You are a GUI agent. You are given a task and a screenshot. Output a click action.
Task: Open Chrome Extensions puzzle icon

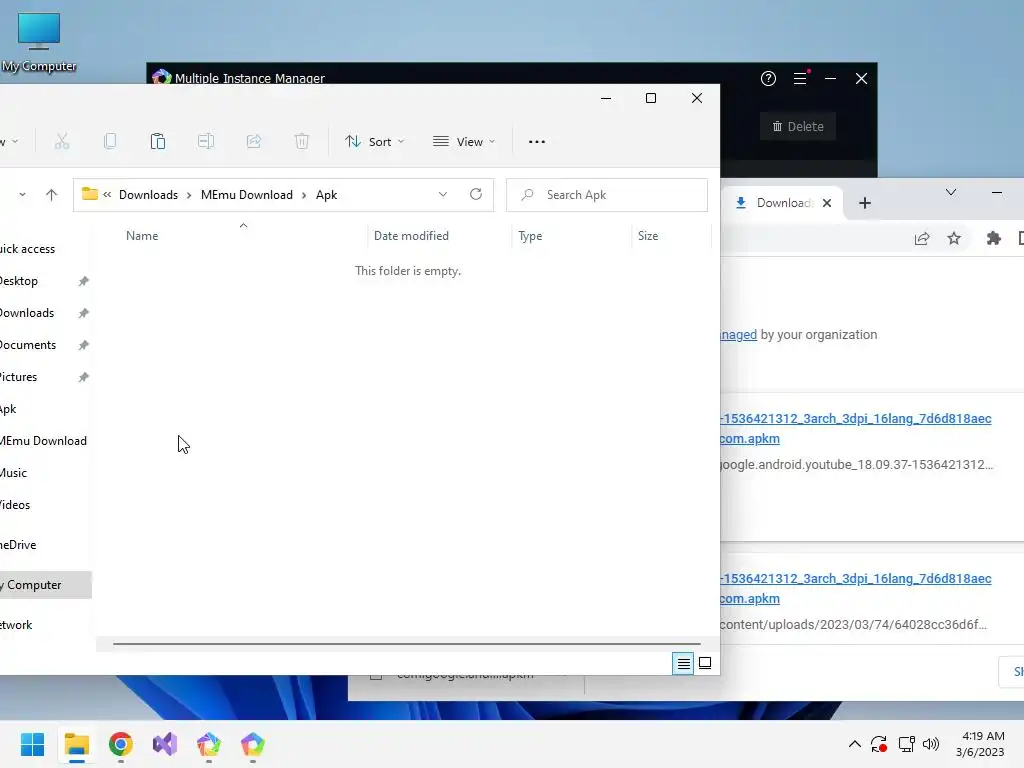[993, 238]
